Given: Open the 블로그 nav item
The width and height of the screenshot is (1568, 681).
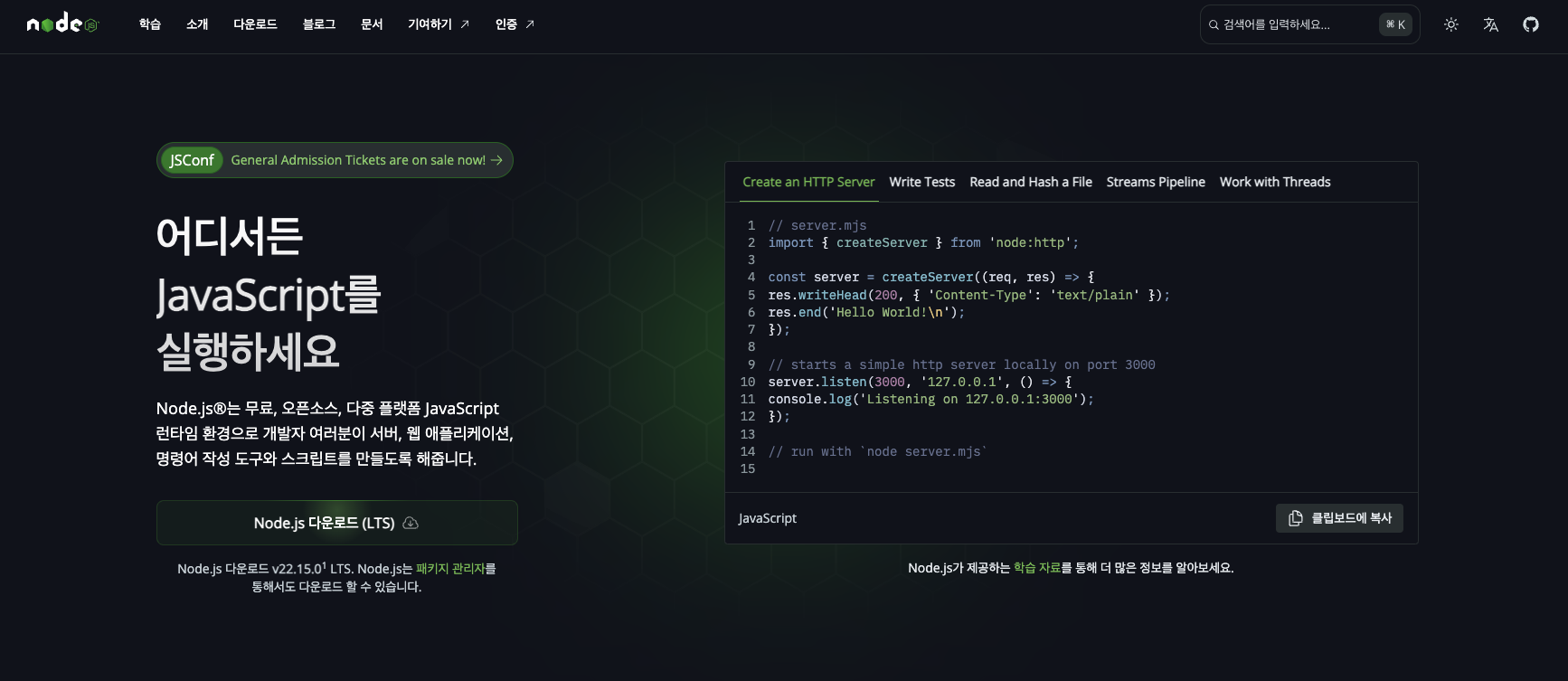Looking at the screenshot, I should 319,24.
